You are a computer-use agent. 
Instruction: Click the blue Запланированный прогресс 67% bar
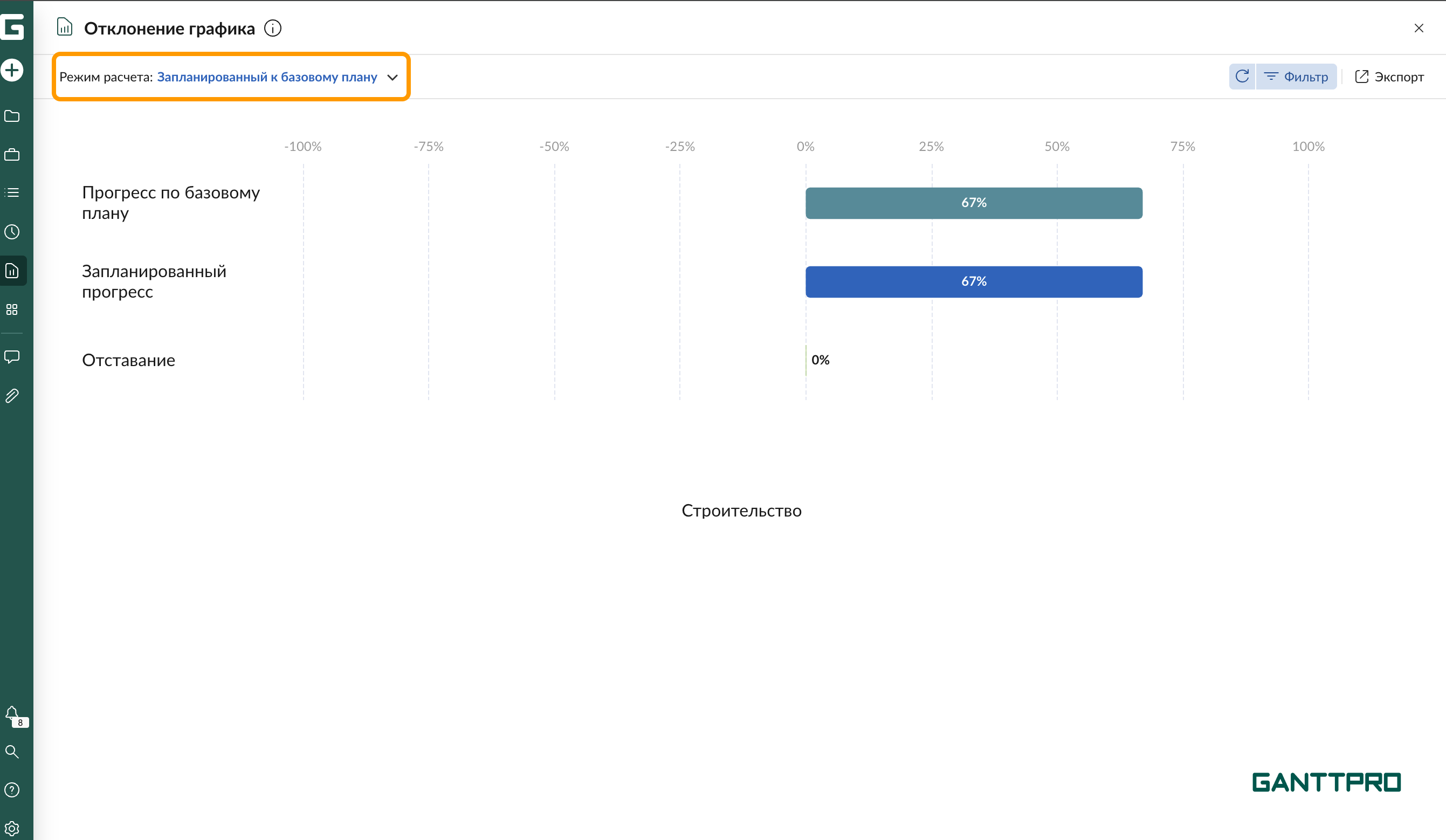coord(974,282)
